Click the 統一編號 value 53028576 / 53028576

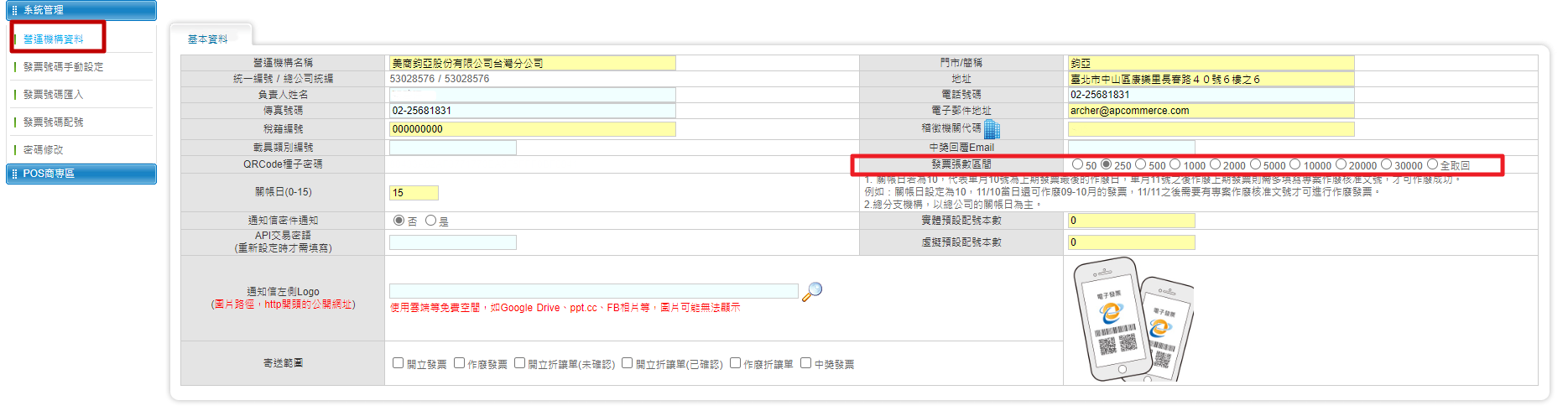pos(440,79)
